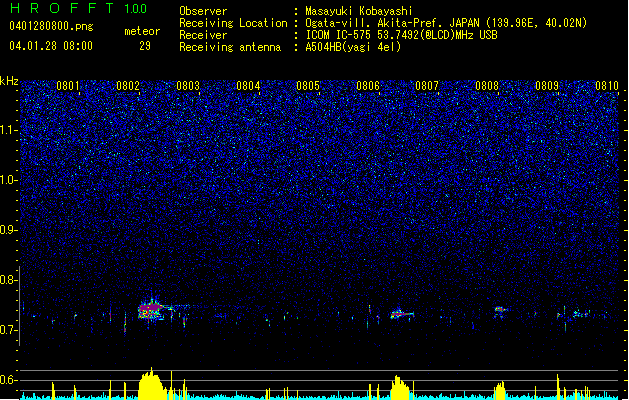
Task: Click antenna value A504HB(yagi 4el)
Action: tap(353, 47)
